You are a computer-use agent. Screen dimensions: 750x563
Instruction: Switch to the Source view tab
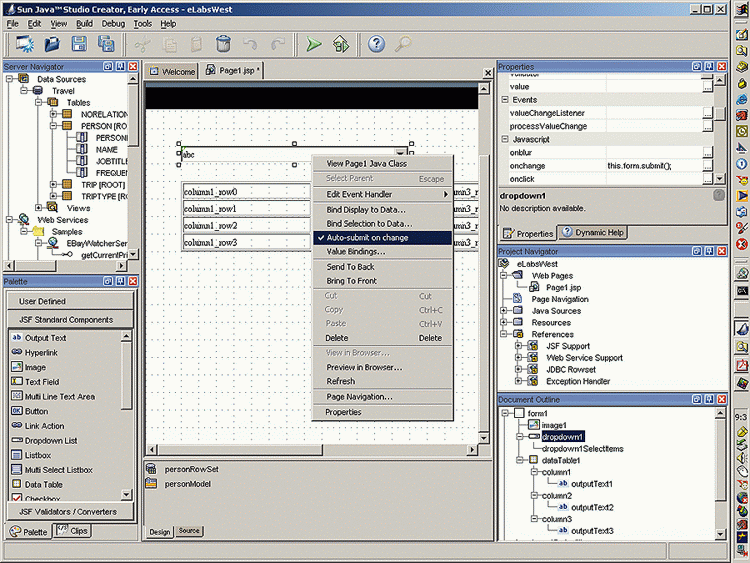click(189, 530)
